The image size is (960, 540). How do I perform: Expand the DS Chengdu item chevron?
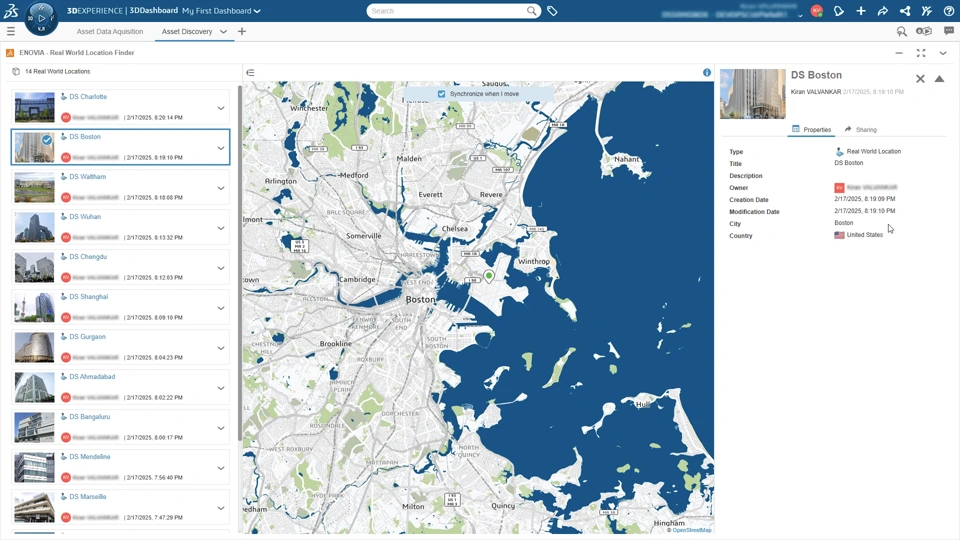(x=221, y=268)
